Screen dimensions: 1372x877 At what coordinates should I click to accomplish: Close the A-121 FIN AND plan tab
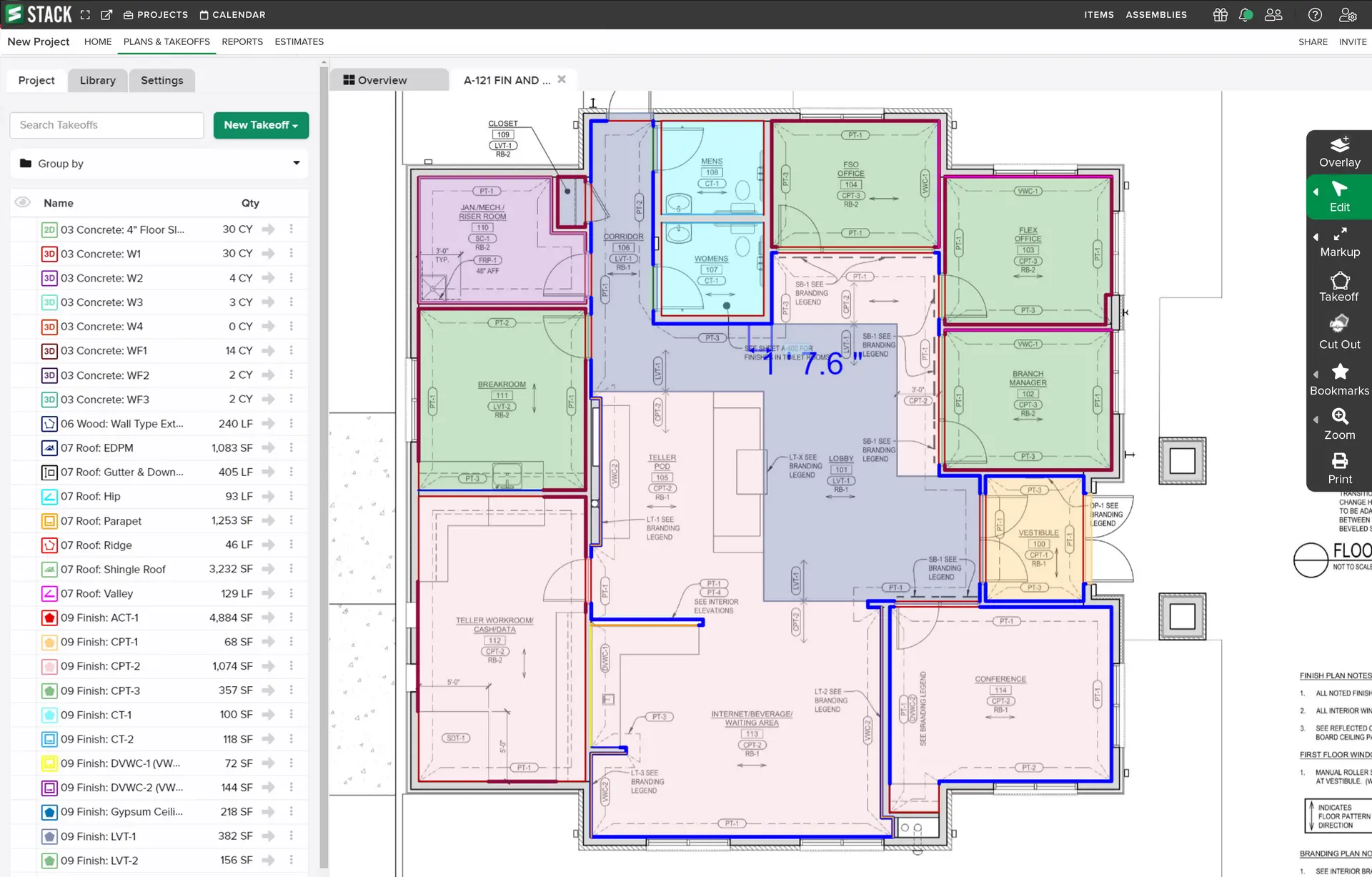(562, 79)
